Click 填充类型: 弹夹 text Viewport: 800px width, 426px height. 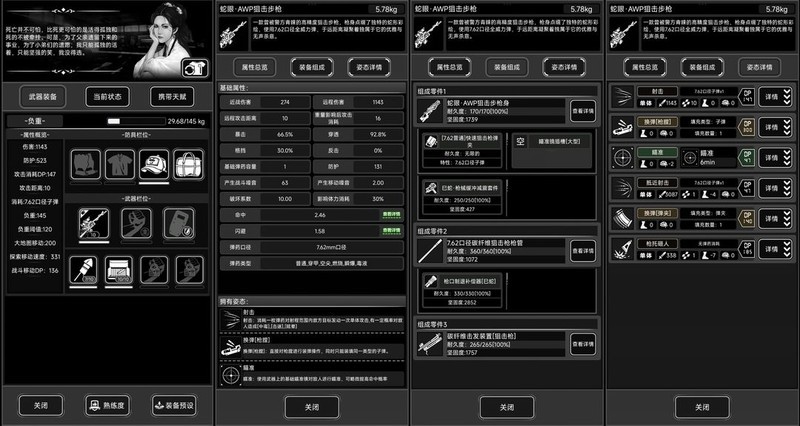[709, 214]
